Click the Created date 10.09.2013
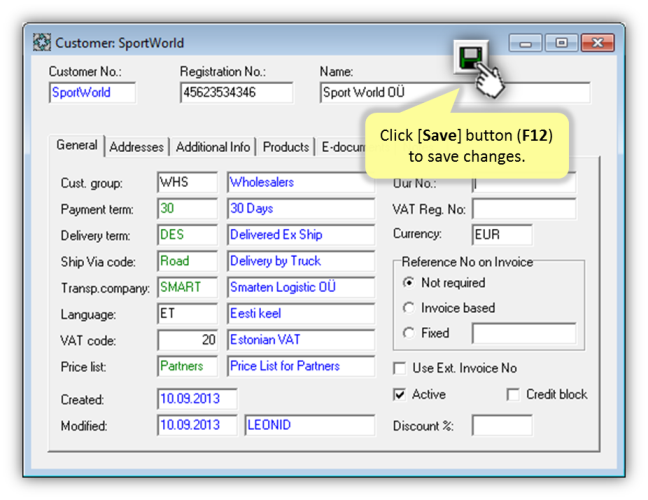 pos(197,399)
